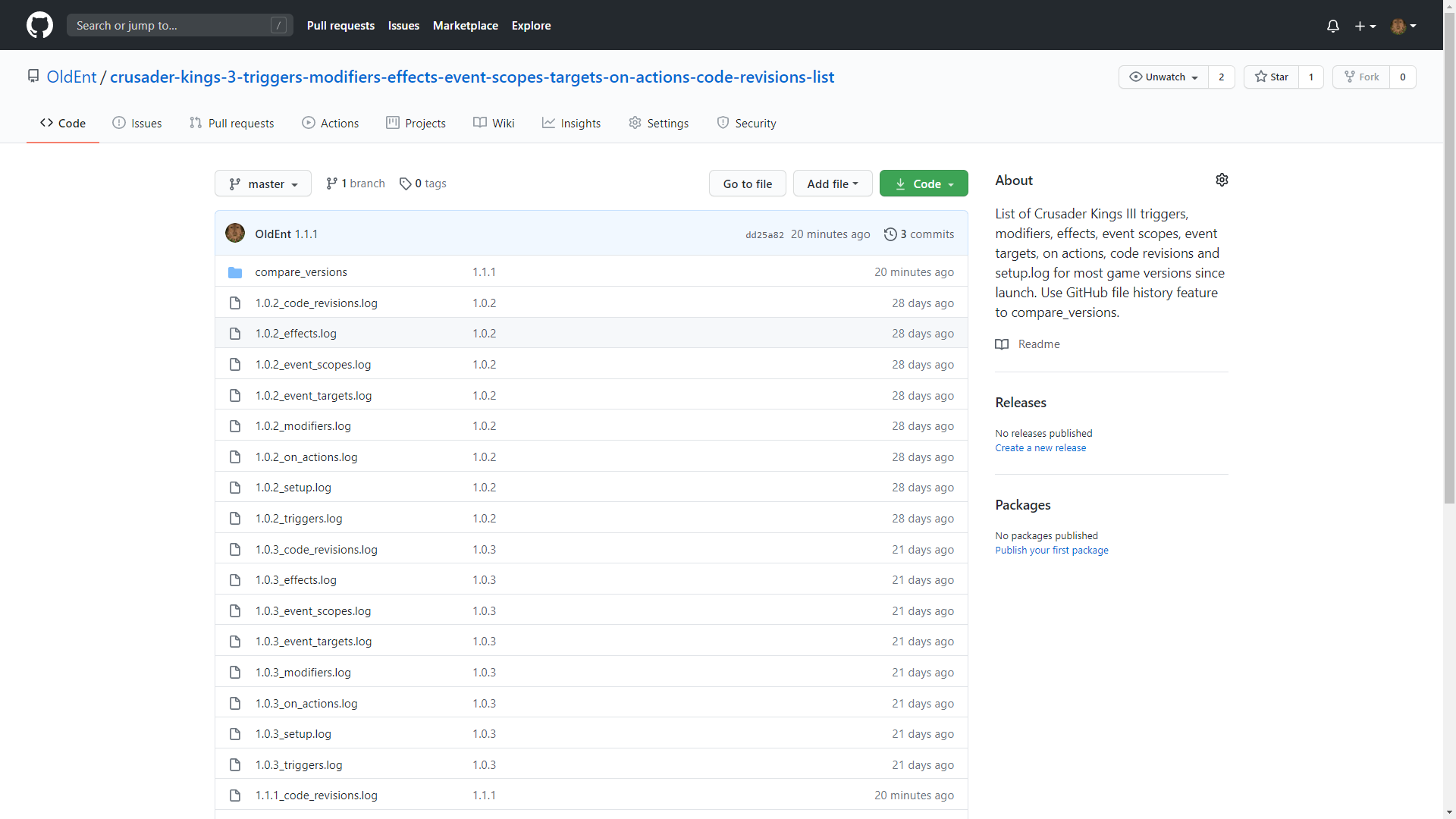1456x819 pixels.
Task: Click the commits history clock icon
Action: pyautogui.click(x=890, y=234)
